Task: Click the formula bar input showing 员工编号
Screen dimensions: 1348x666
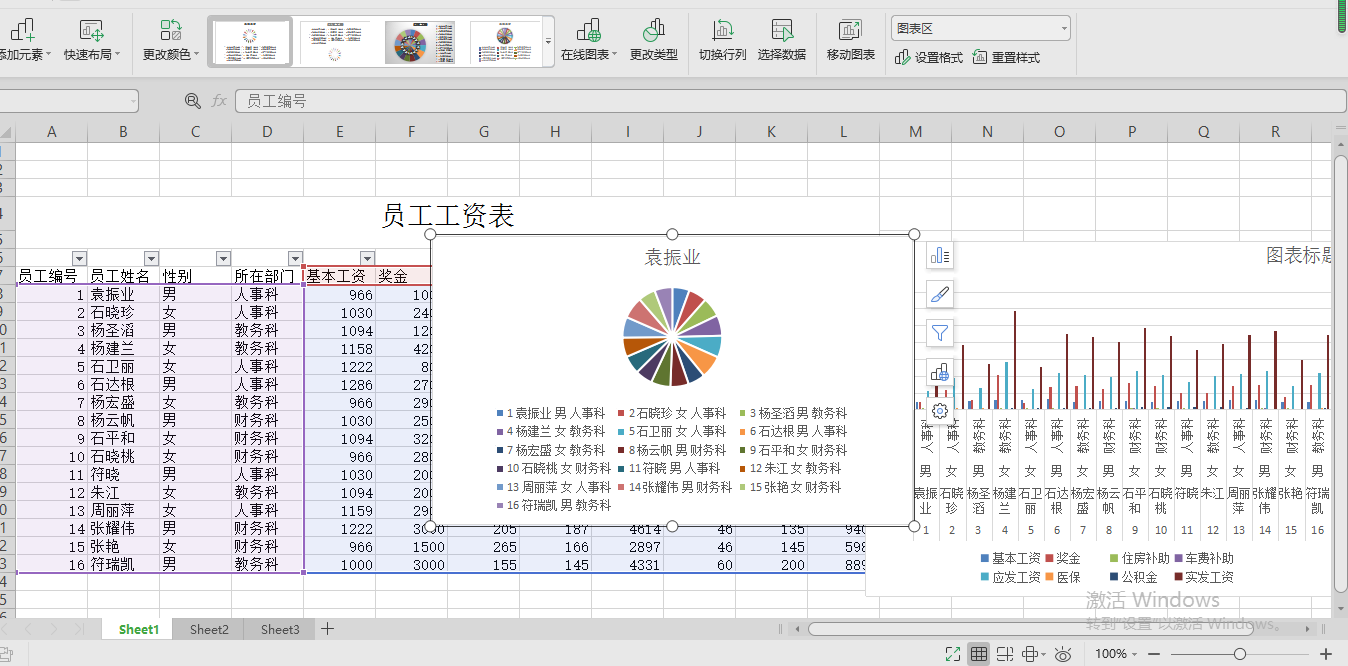Action: click(x=789, y=101)
